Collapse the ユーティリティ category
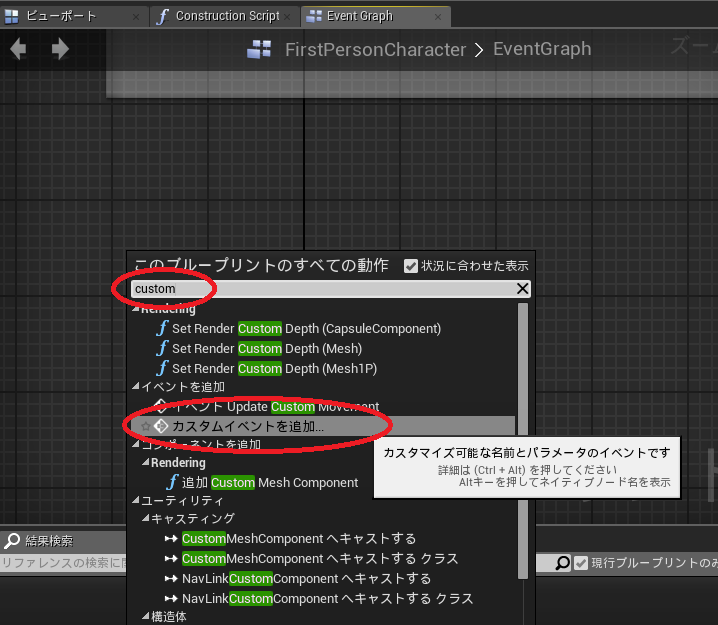This screenshot has height=625, width=718. pyautogui.click(x=136, y=500)
